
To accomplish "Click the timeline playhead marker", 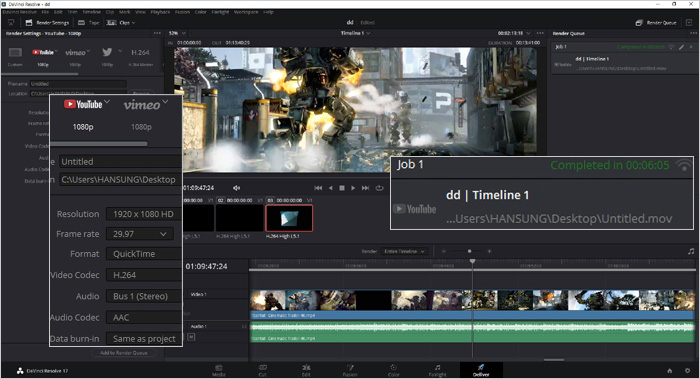I will pyautogui.click(x=472, y=261).
